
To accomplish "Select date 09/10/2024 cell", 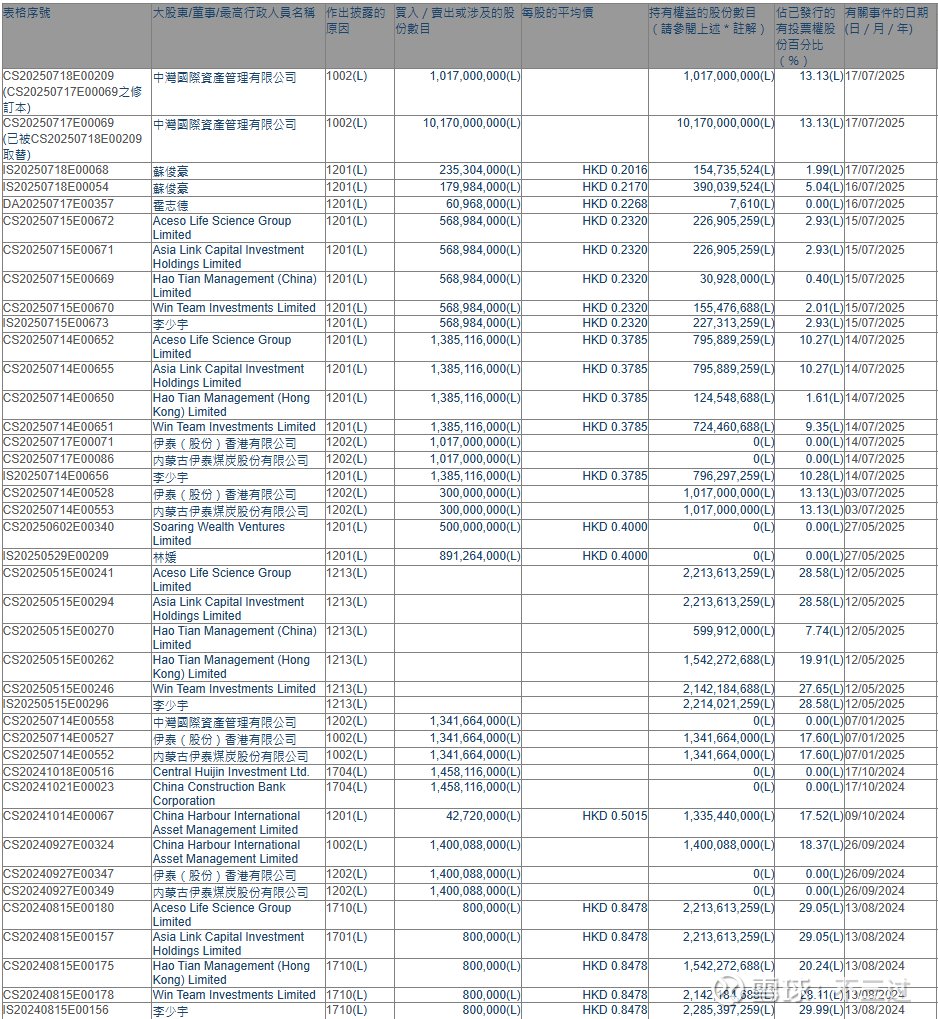I will pyautogui.click(x=875, y=816).
